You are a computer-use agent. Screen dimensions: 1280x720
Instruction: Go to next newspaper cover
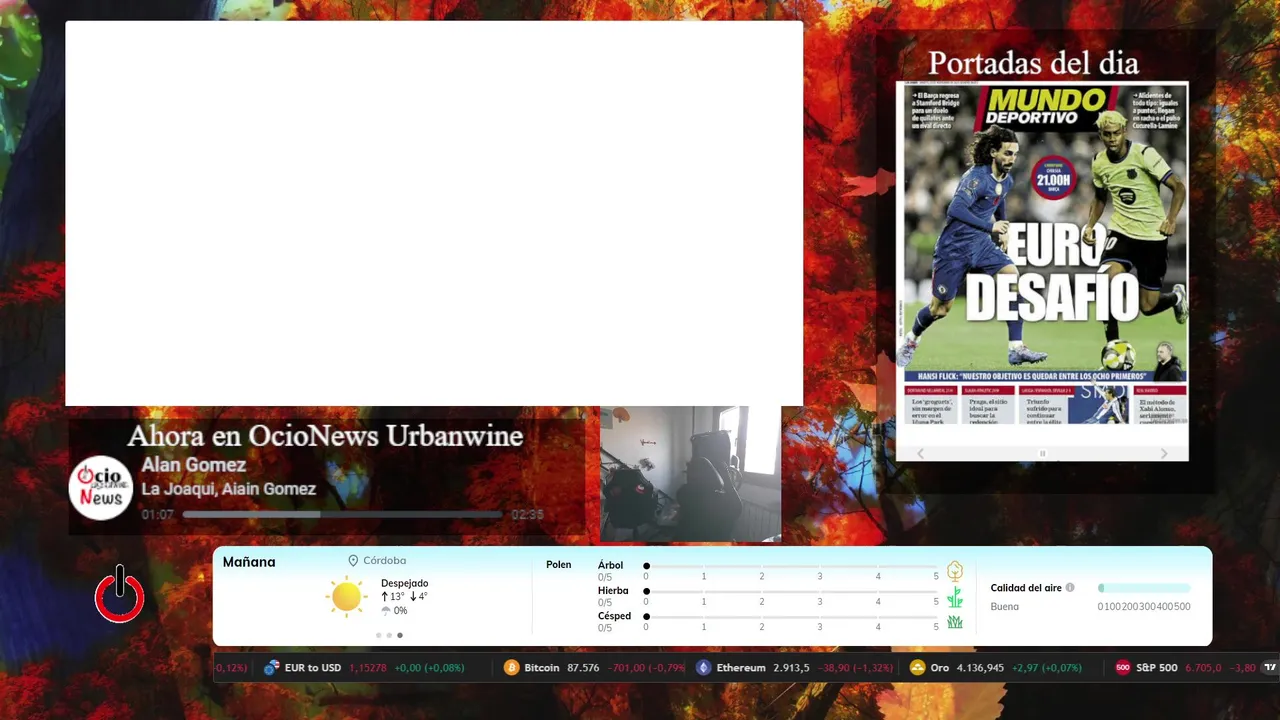pos(1163,453)
